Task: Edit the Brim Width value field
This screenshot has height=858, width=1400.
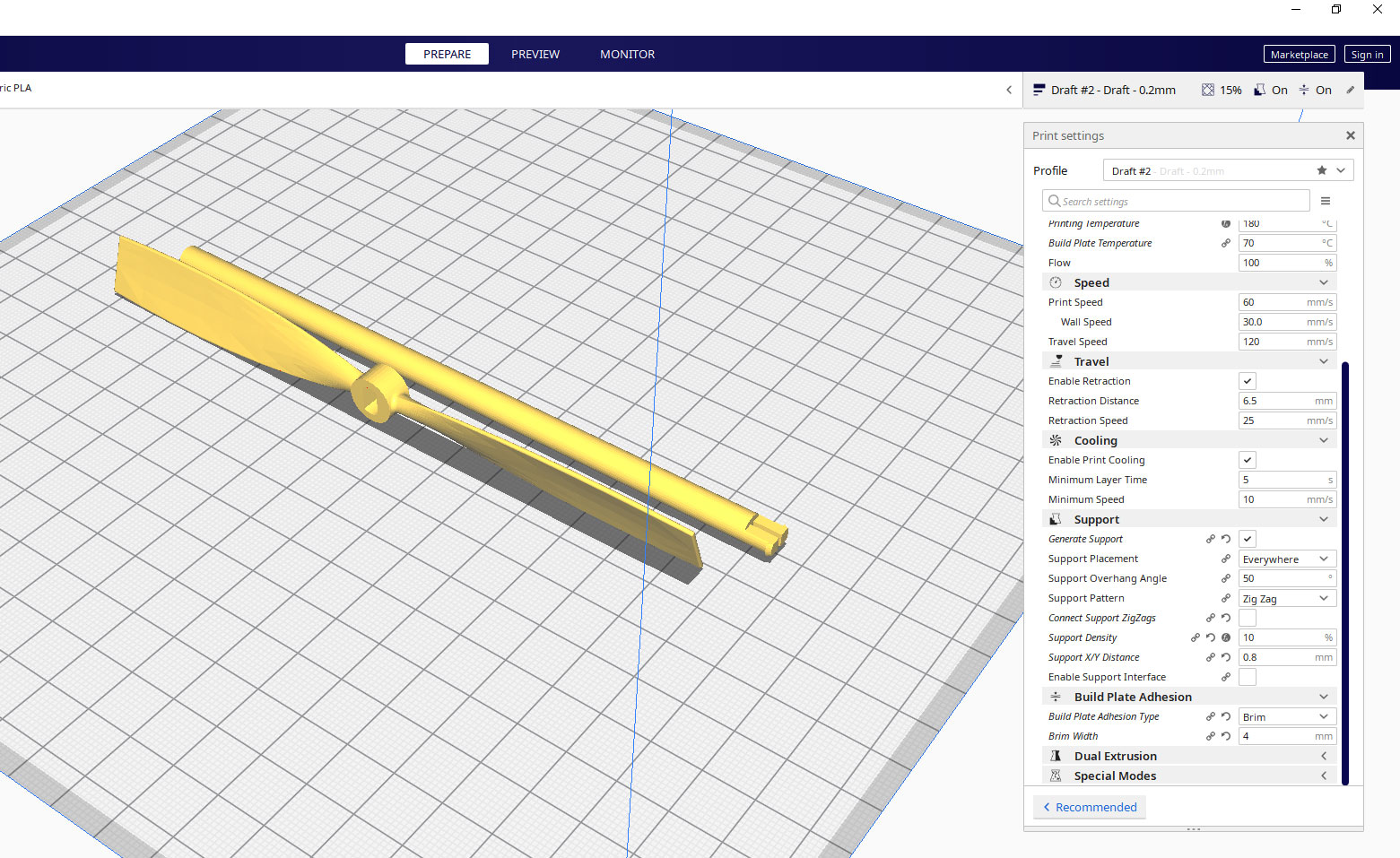Action: click(x=1288, y=736)
